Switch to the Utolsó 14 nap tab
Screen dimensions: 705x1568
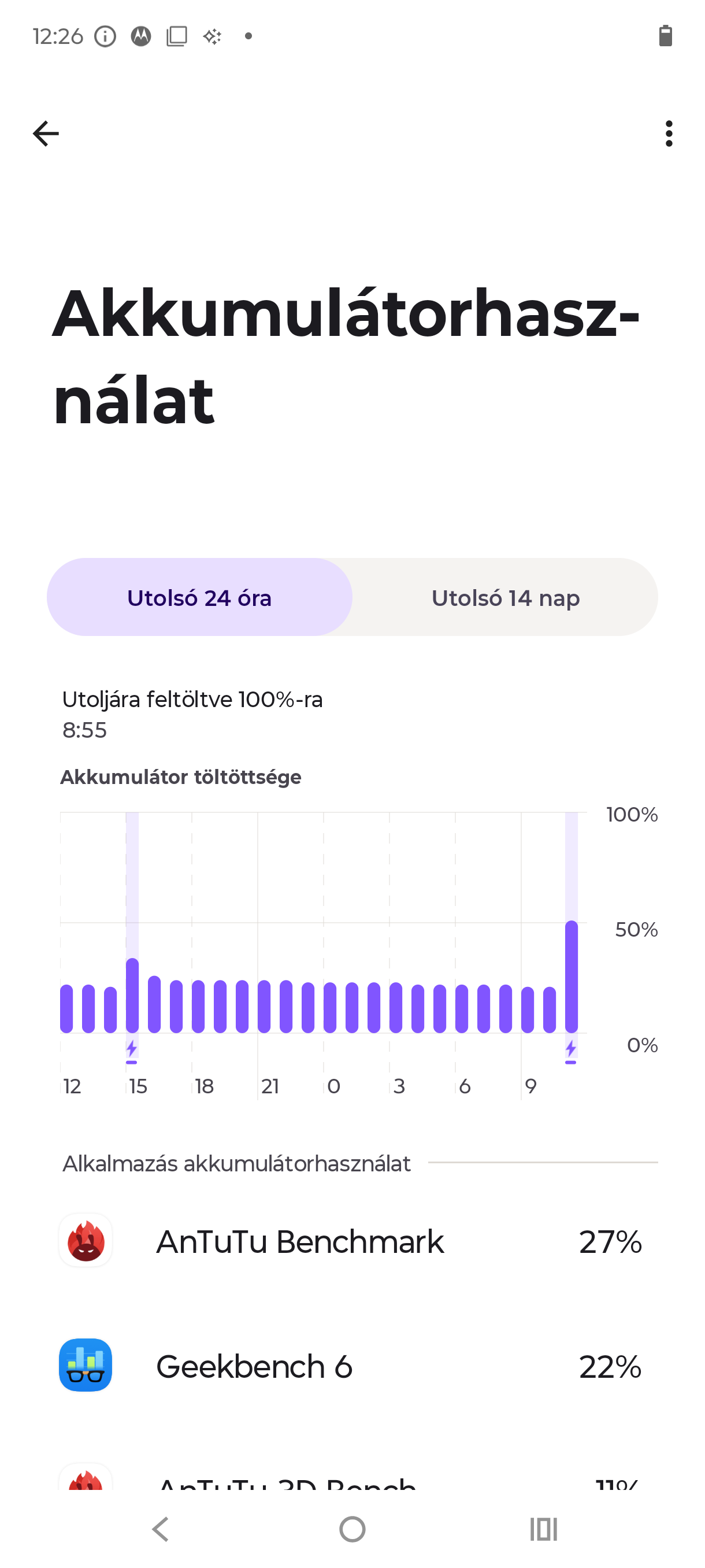[x=506, y=597]
